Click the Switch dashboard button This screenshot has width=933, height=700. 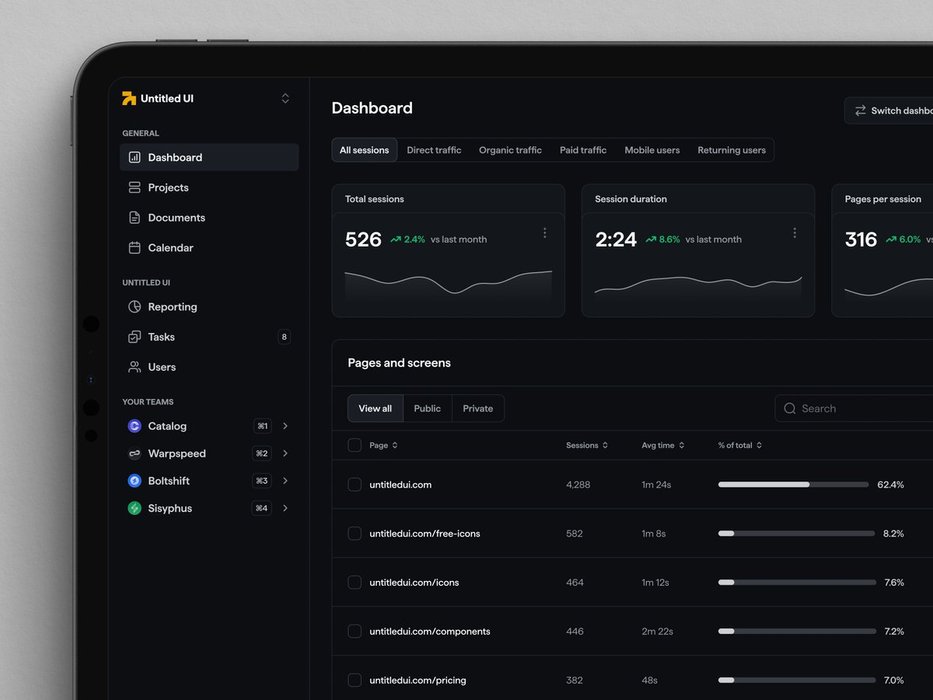point(890,111)
